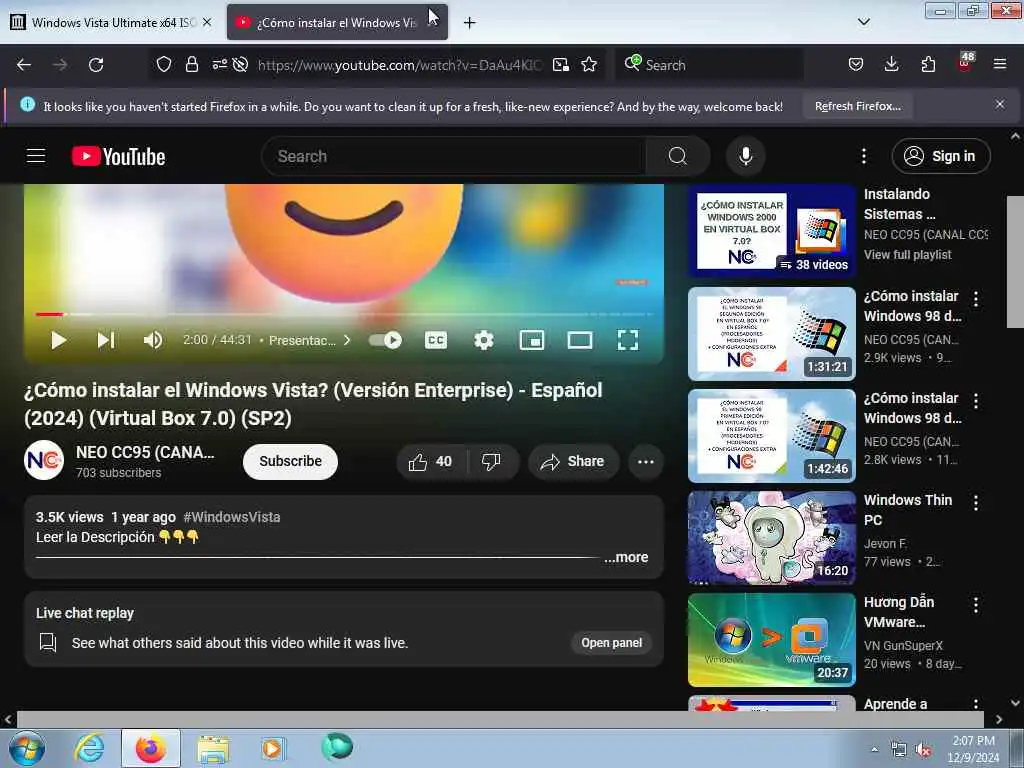Play the video
Image resolution: width=1024 pixels, height=768 pixels.
coord(58,340)
